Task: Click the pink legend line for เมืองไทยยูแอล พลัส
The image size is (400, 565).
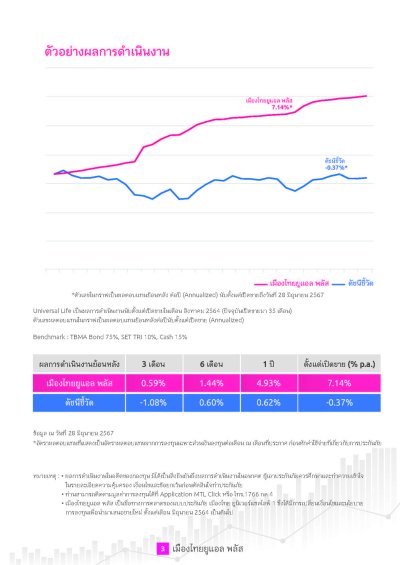Action: click(261, 284)
